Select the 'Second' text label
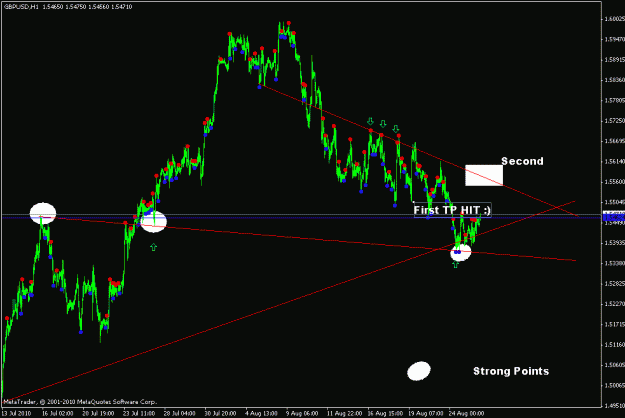The width and height of the screenshot is (625, 418). pyautogui.click(x=522, y=161)
